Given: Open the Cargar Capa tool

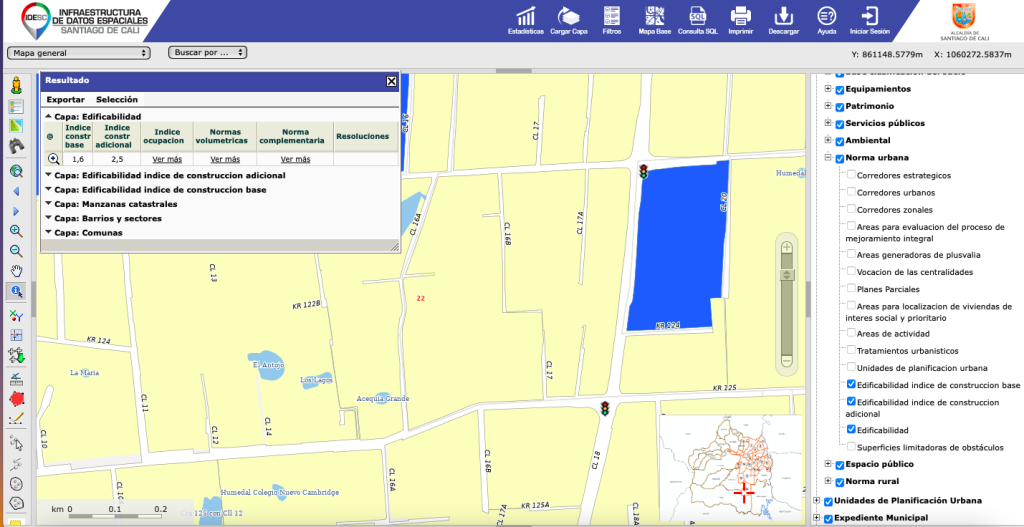Looking at the screenshot, I should click(569, 20).
